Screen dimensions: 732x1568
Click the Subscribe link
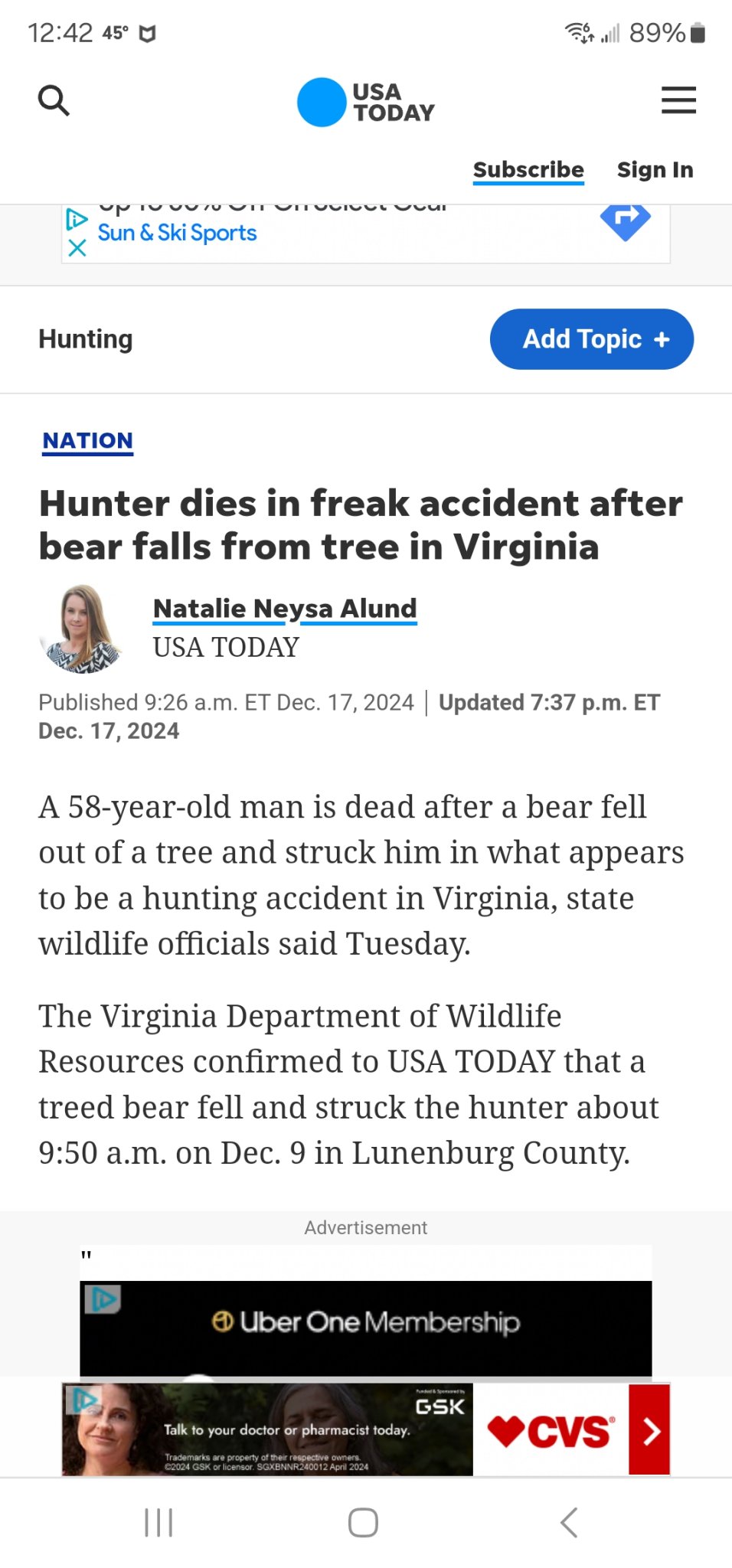click(x=528, y=169)
